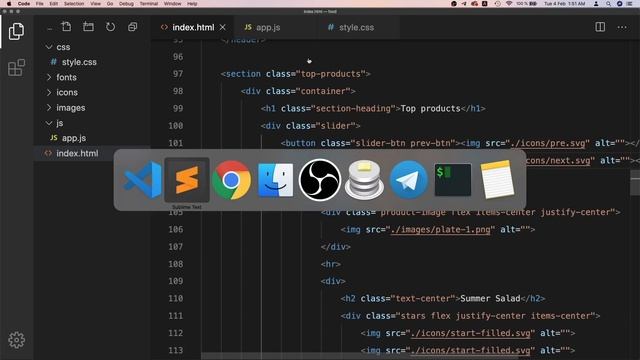Click the Refresh Explorer icon
Screen dimensions: 640x360
(110, 27)
